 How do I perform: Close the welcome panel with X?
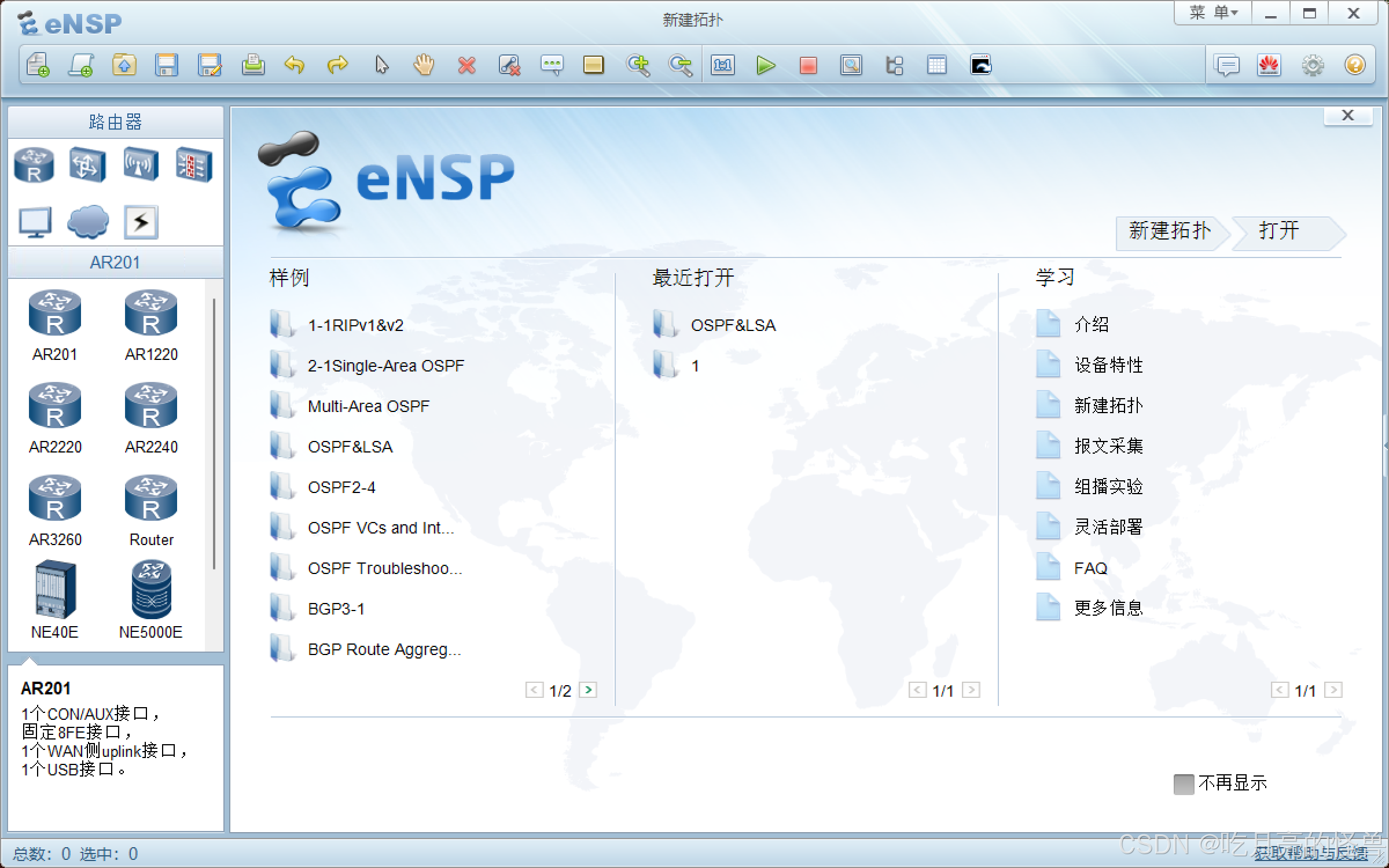tap(1347, 116)
